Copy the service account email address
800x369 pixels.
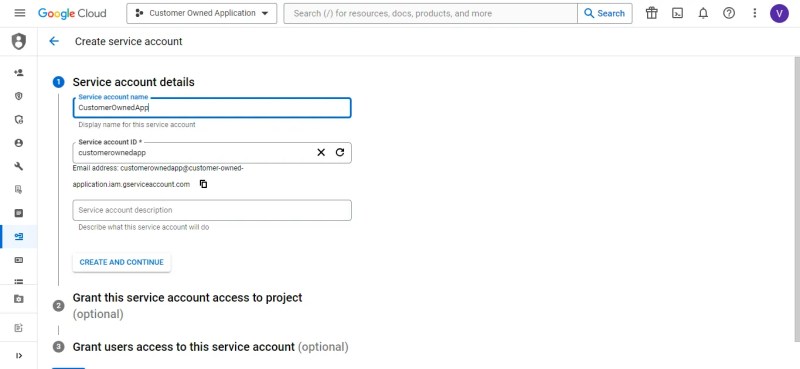coord(204,184)
